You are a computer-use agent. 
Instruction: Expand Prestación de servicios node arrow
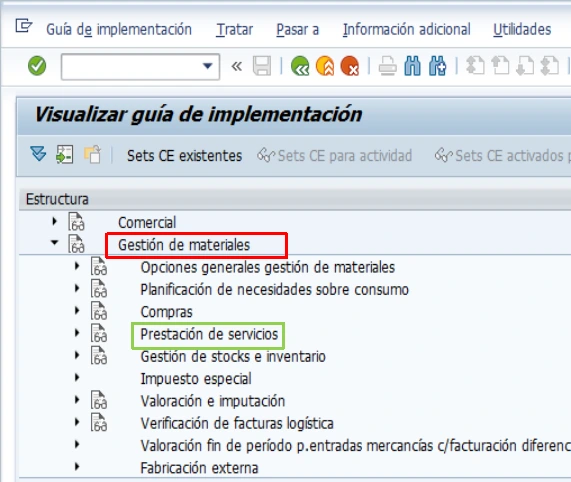pos(77,333)
